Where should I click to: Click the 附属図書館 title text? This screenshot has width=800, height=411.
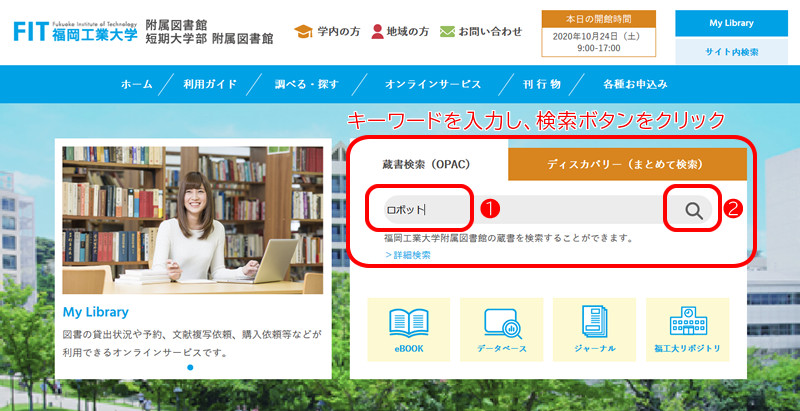177,25
